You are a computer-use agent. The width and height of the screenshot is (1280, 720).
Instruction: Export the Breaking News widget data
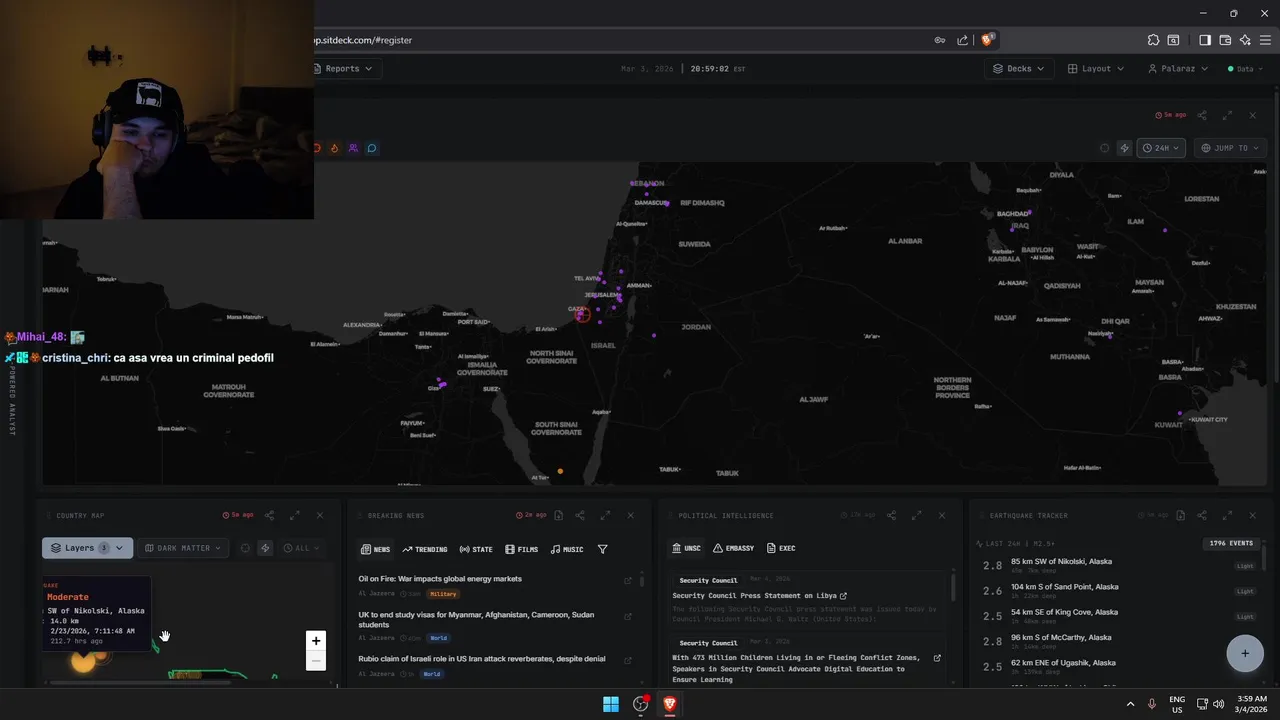tap(559, 515)
